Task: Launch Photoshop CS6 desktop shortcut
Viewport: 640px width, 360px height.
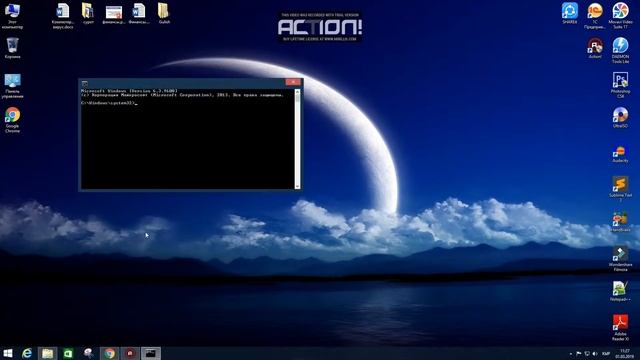Action: 620,85
